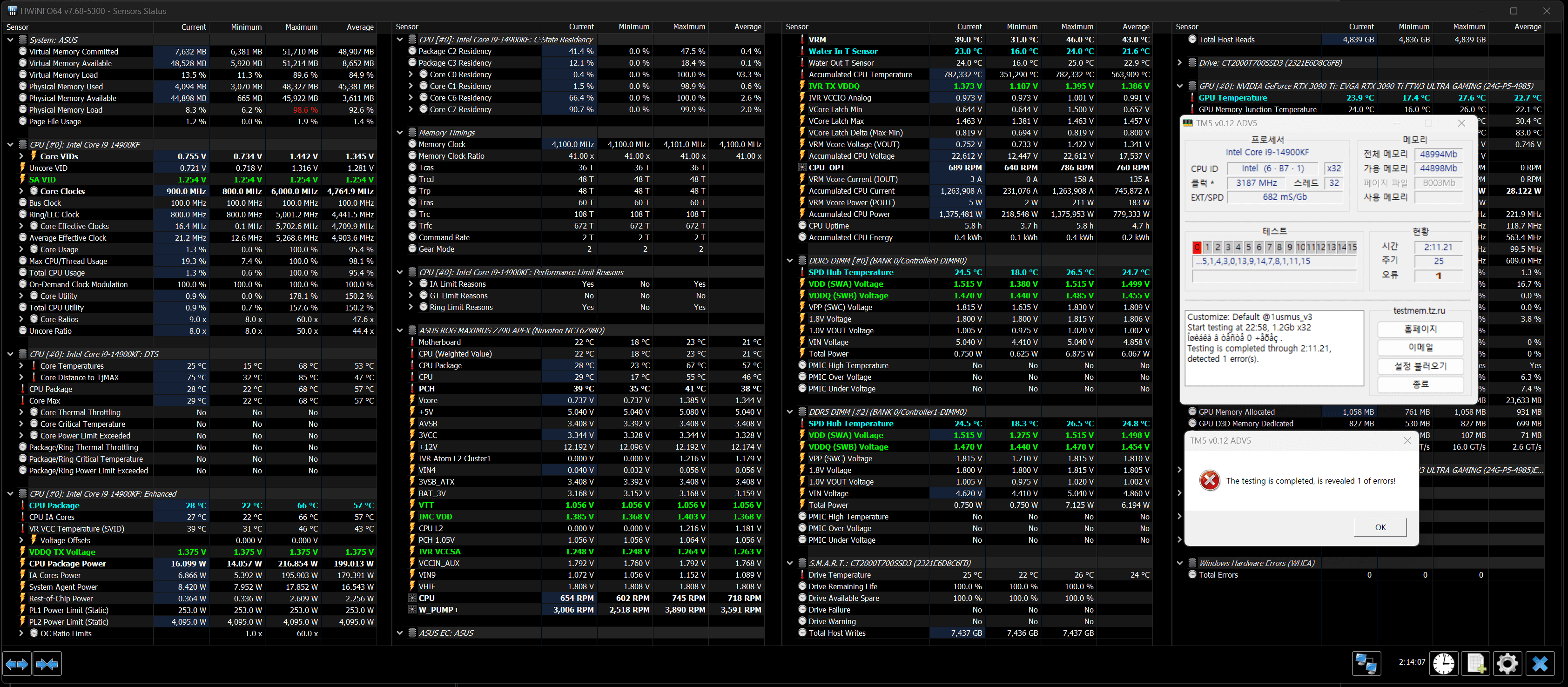Click the shrink columns arrows button
This screenshot has width=1568, height=687.
point(47,664)
